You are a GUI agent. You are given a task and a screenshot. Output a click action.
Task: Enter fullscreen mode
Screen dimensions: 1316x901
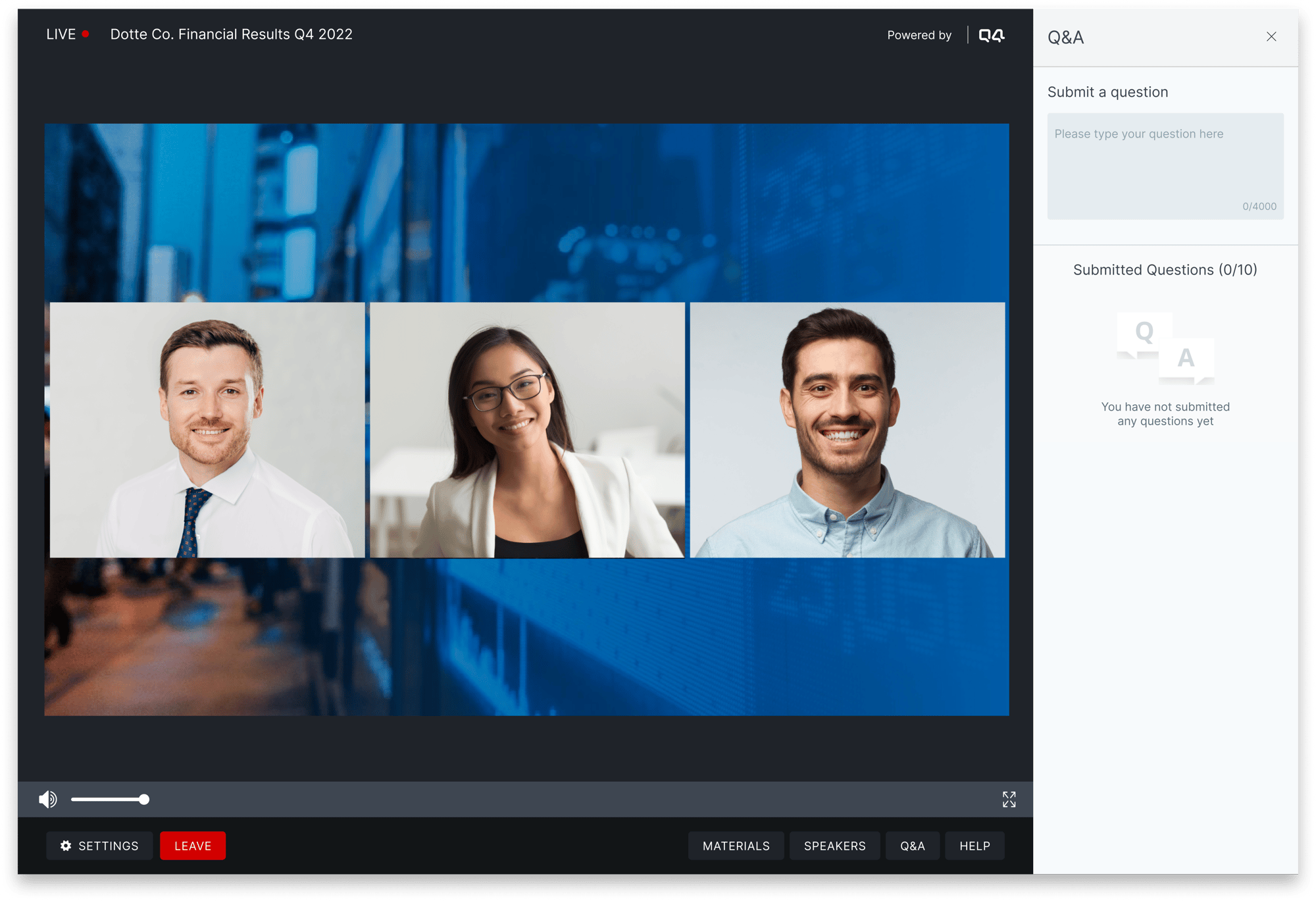(1008, 799)
